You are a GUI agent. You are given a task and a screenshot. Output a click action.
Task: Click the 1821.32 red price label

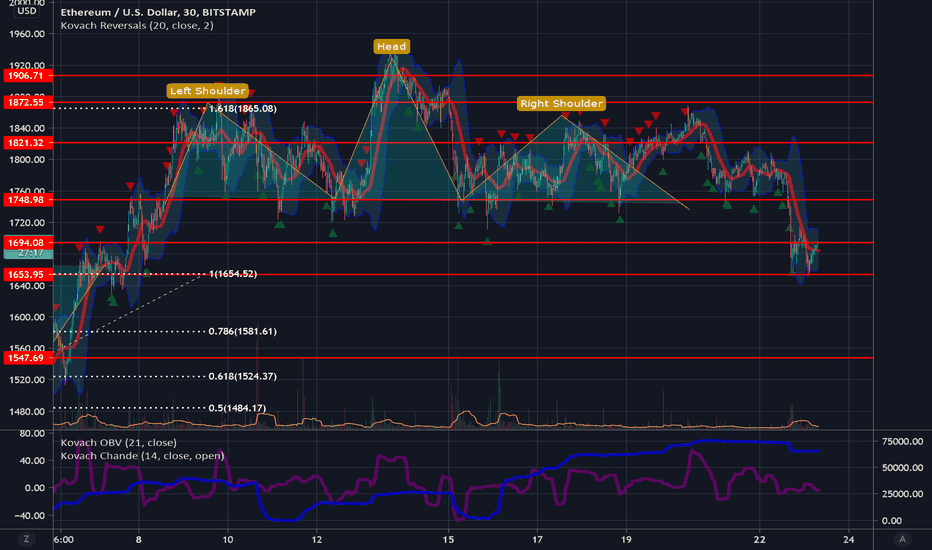[x=27, y=143]
